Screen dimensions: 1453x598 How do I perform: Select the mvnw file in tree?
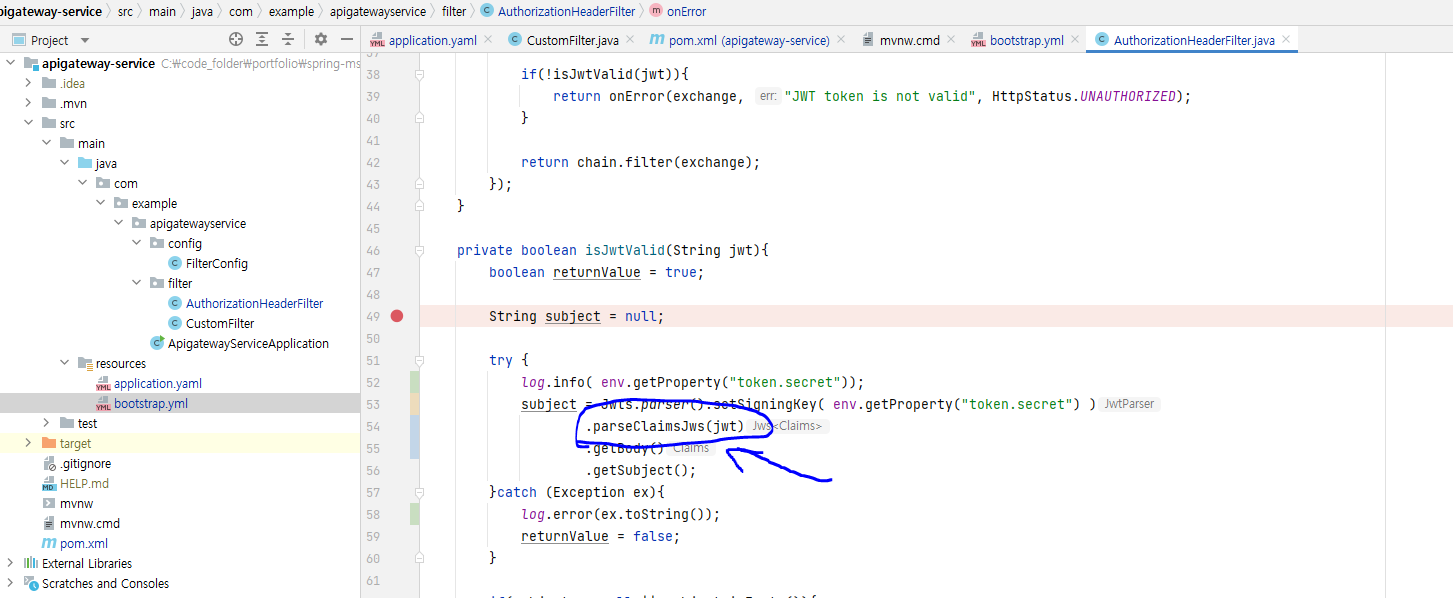tap(77, 503)
